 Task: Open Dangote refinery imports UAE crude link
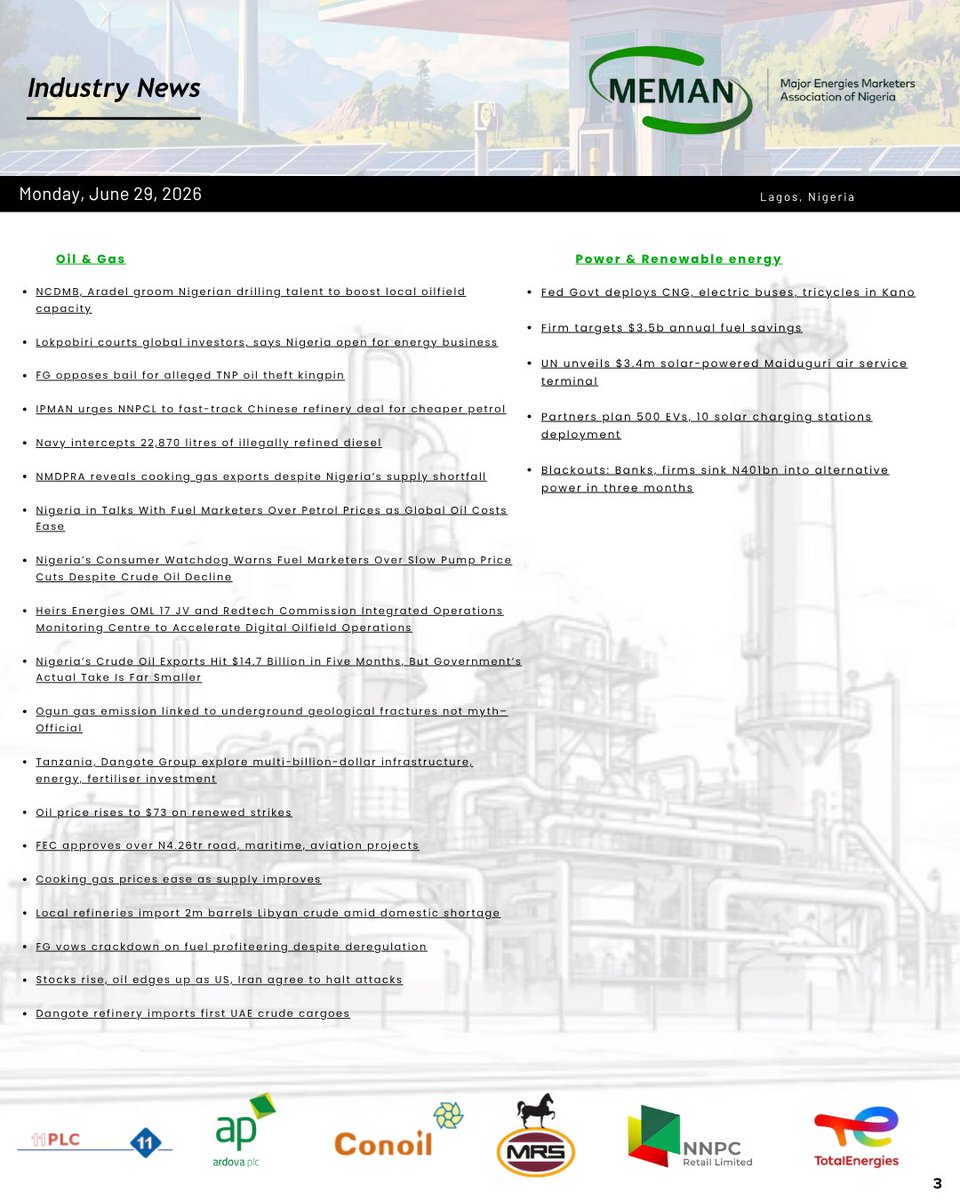pyautogui.click(x=193, y=1013)
